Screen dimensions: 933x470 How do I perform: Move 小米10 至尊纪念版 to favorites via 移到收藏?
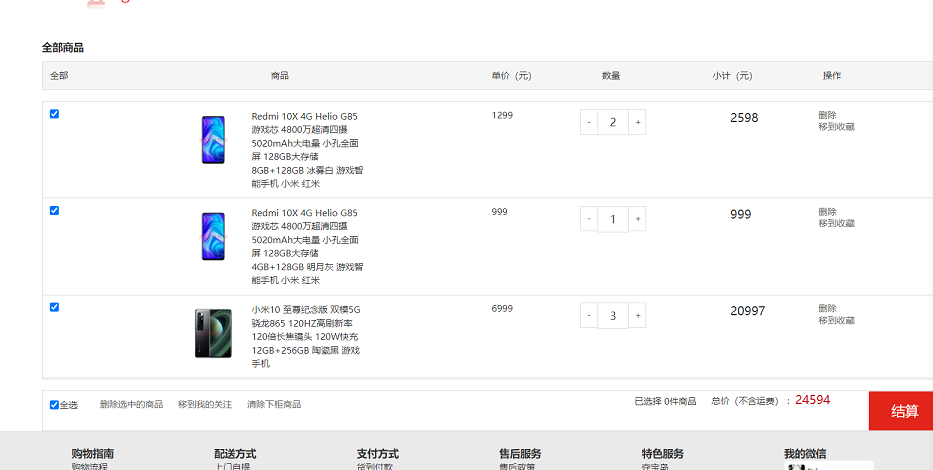(837, 320)
